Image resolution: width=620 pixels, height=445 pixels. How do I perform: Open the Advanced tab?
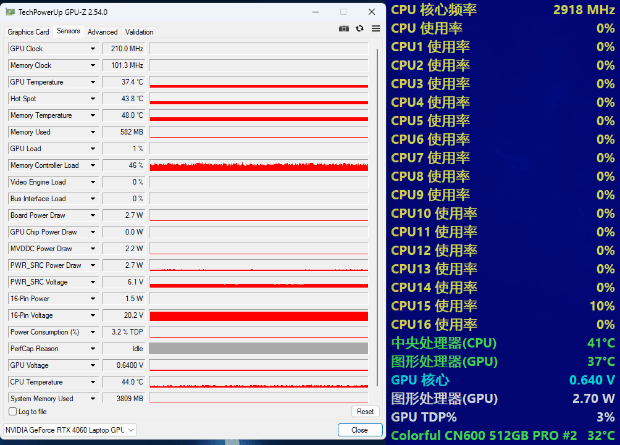point(102,32)
